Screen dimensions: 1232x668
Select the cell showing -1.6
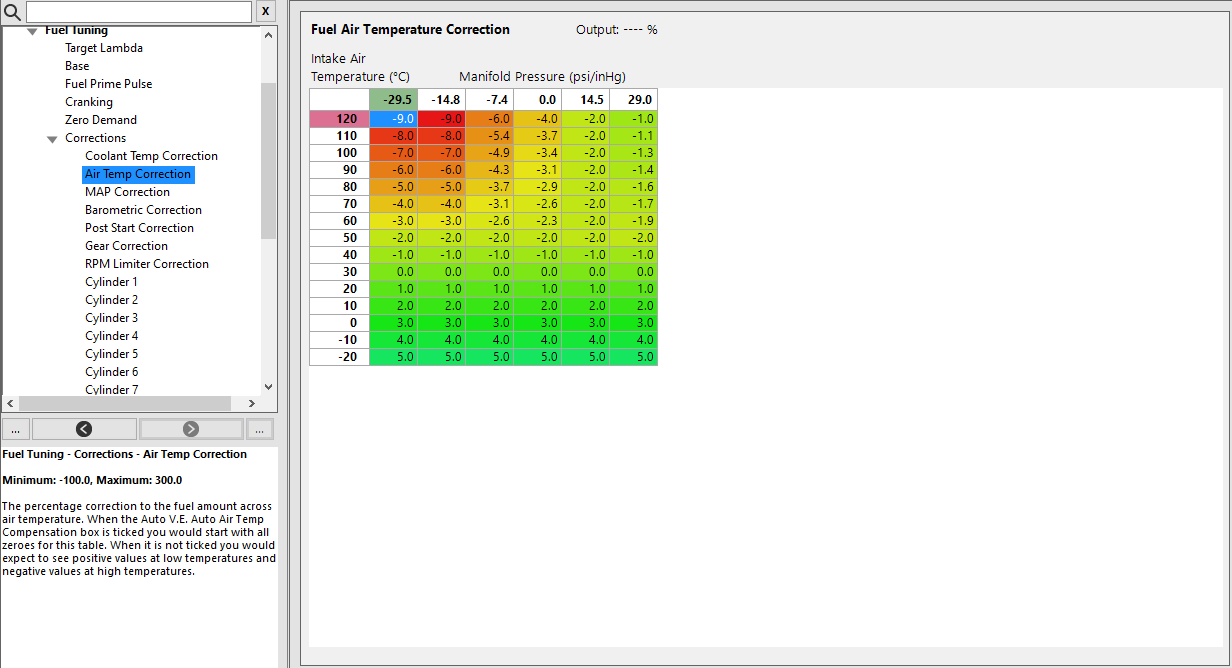[634, 186]
